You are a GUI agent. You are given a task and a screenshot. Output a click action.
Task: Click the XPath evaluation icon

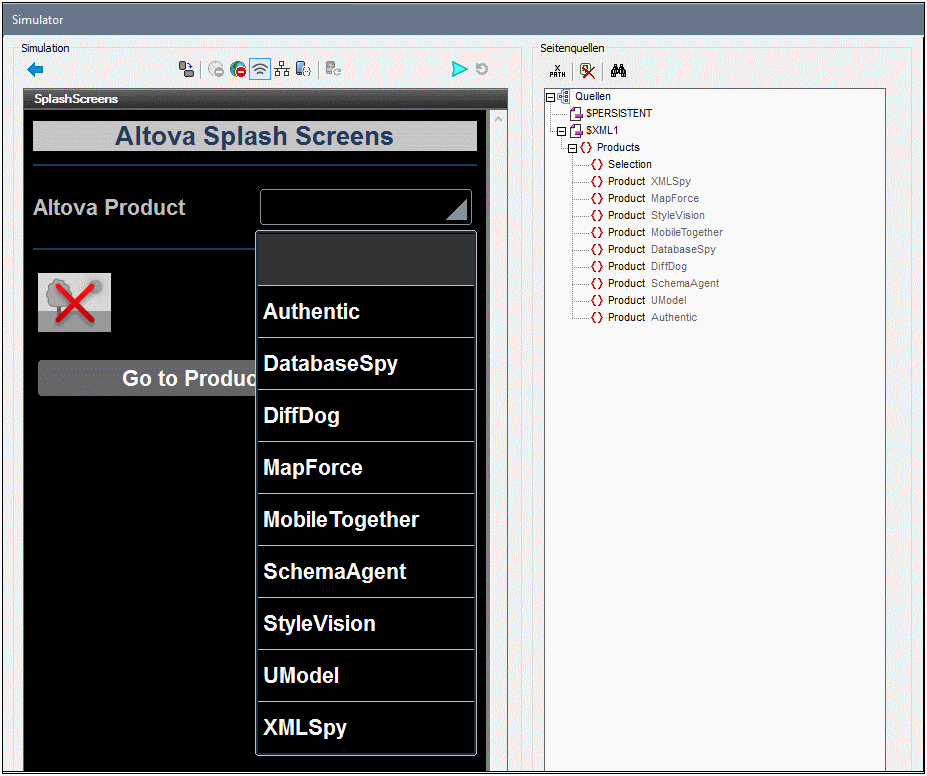(558, 71)
